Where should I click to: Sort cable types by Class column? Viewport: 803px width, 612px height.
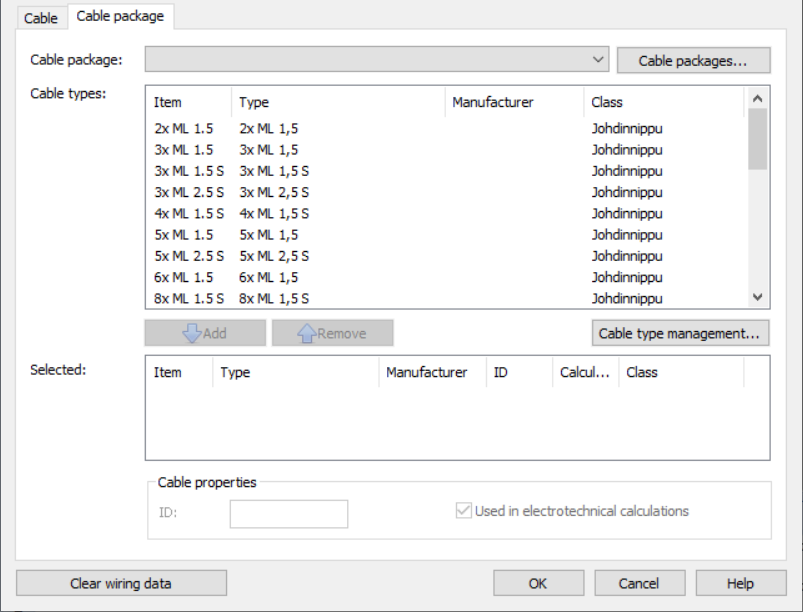662,102
